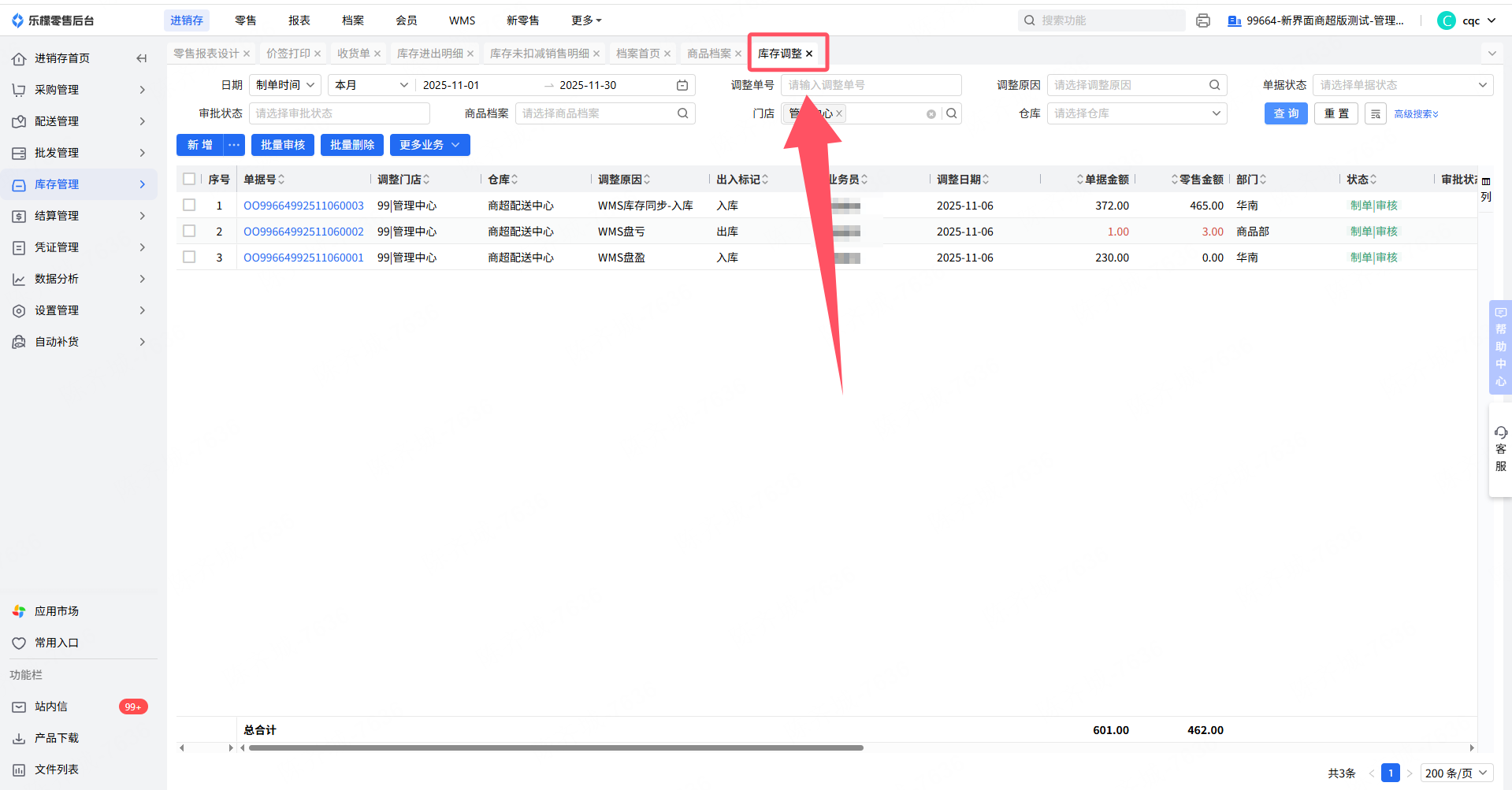
Task: Close the 商品档案 tab
Action: [738, 54]
